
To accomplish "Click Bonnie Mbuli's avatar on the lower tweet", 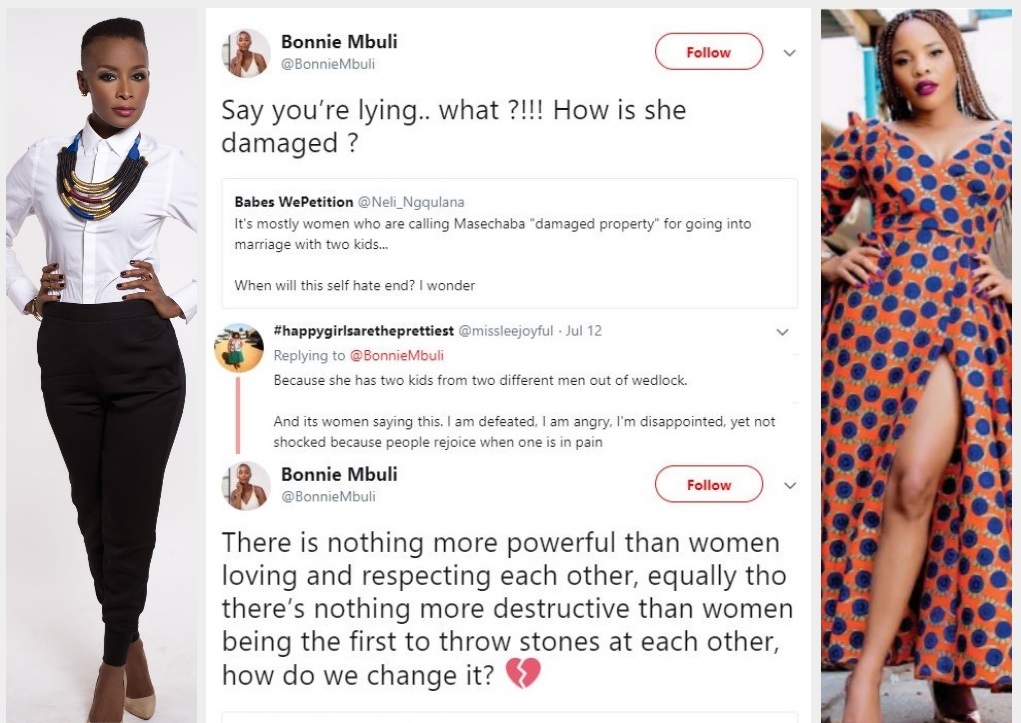I will click(246, 486).
